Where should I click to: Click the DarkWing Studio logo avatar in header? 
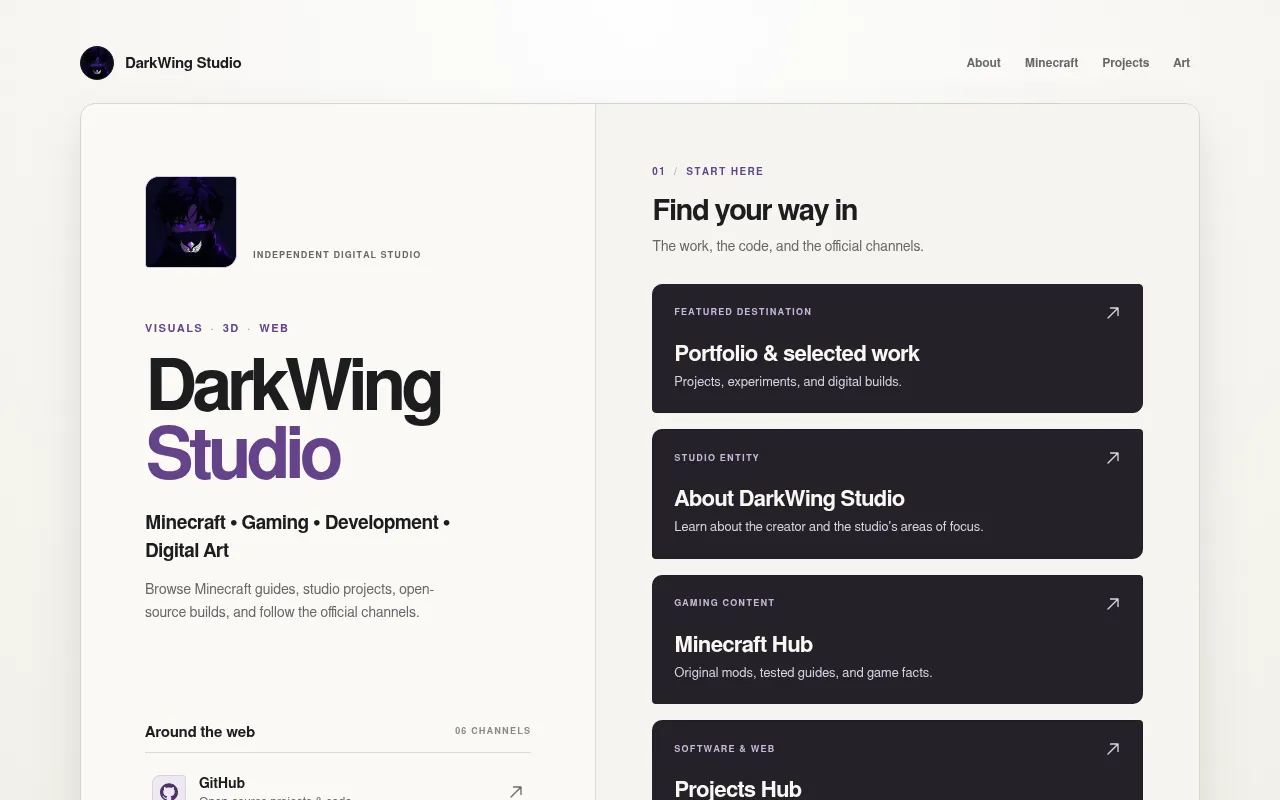[x=97, y=63]
